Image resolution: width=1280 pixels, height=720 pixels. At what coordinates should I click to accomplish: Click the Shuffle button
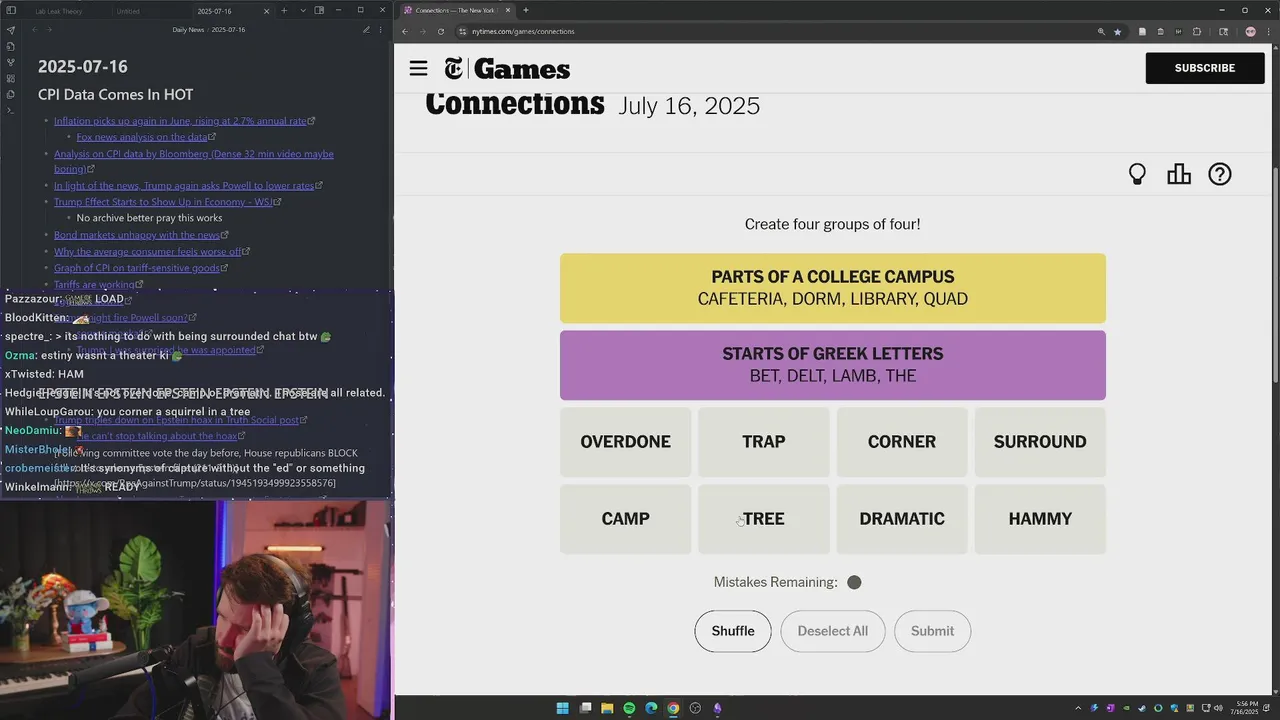pos(733,631)
